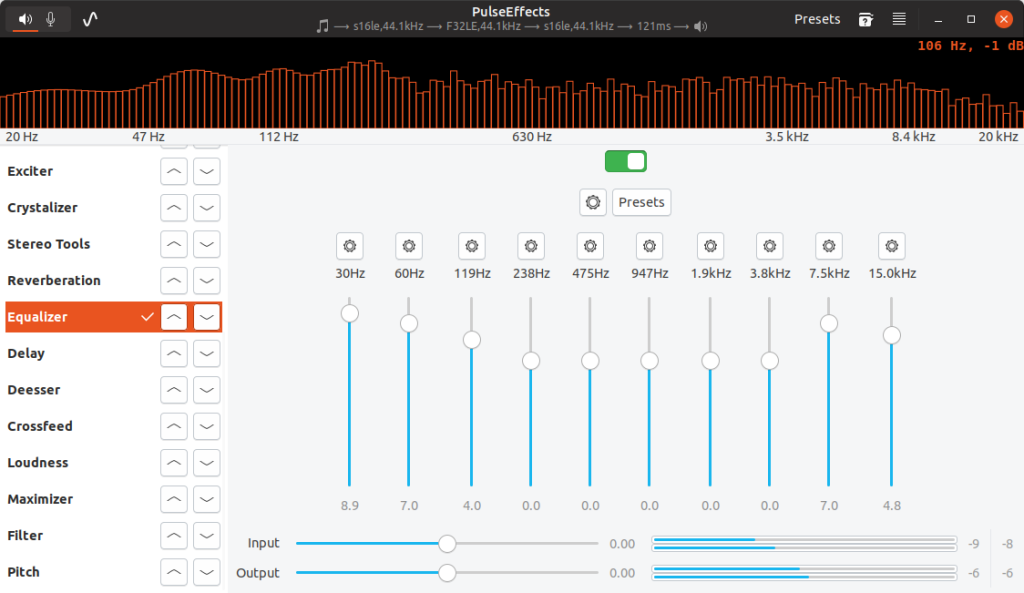Open settings gear for the 947Hz band
The height and width of the screenshot is (593, 1024).
coord(649,246)
